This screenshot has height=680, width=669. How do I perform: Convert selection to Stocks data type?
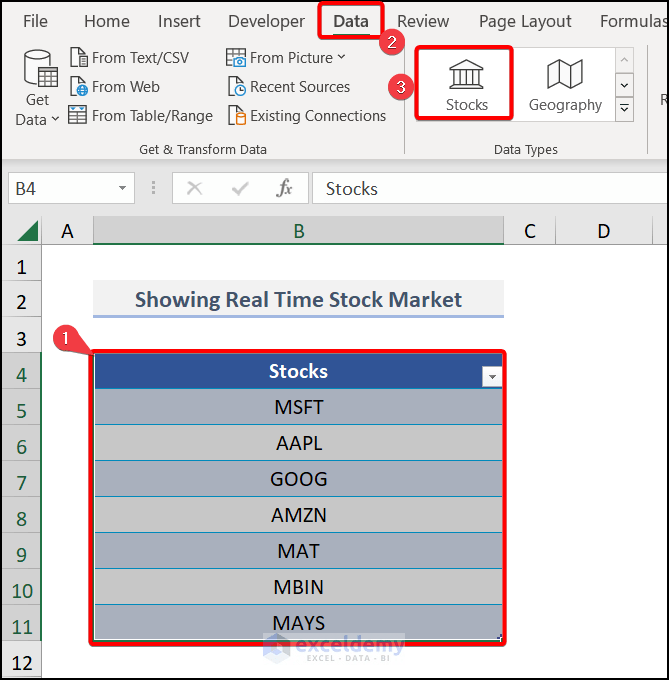[x=465, y=84]
